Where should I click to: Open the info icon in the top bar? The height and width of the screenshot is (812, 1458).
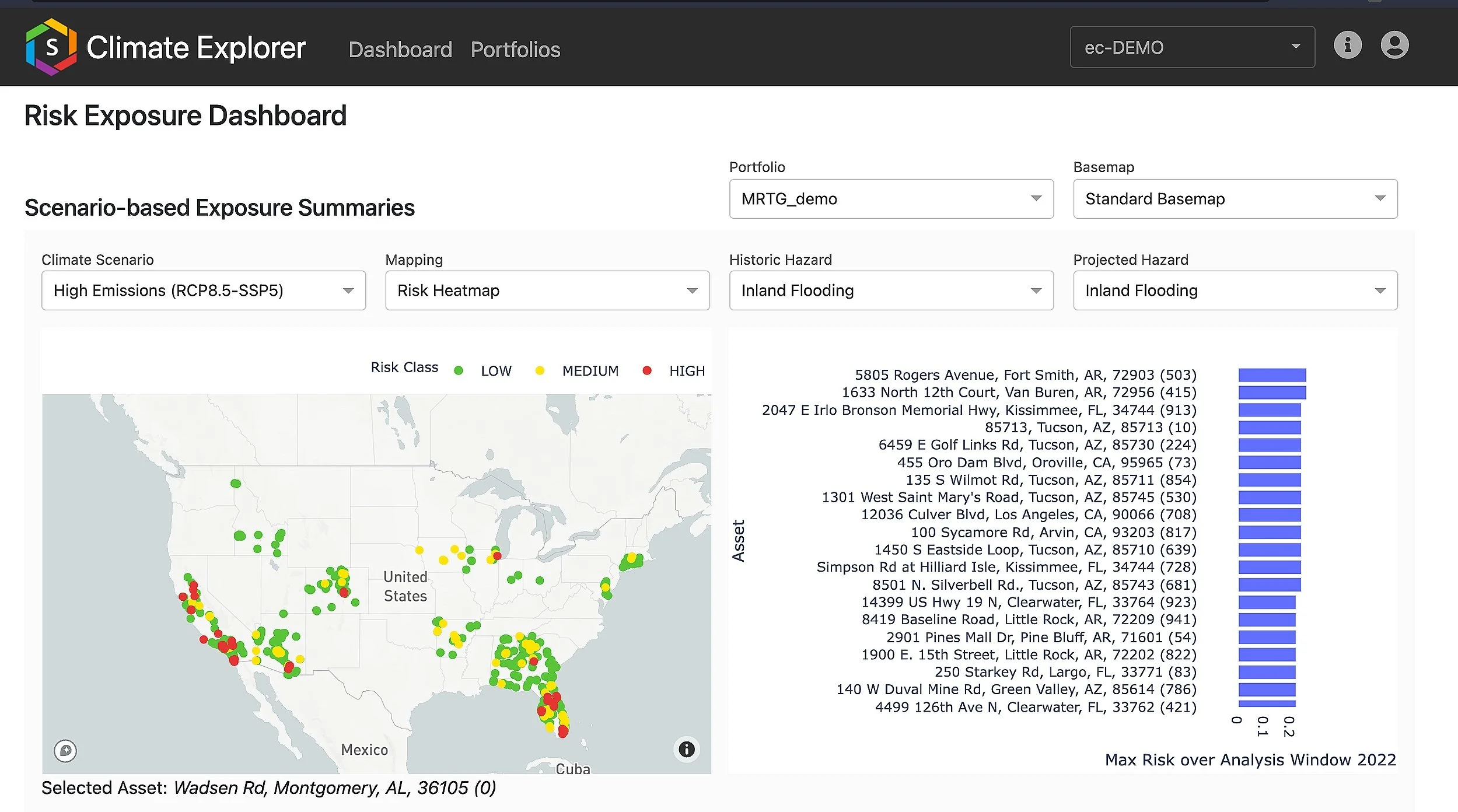(1348, 45)
